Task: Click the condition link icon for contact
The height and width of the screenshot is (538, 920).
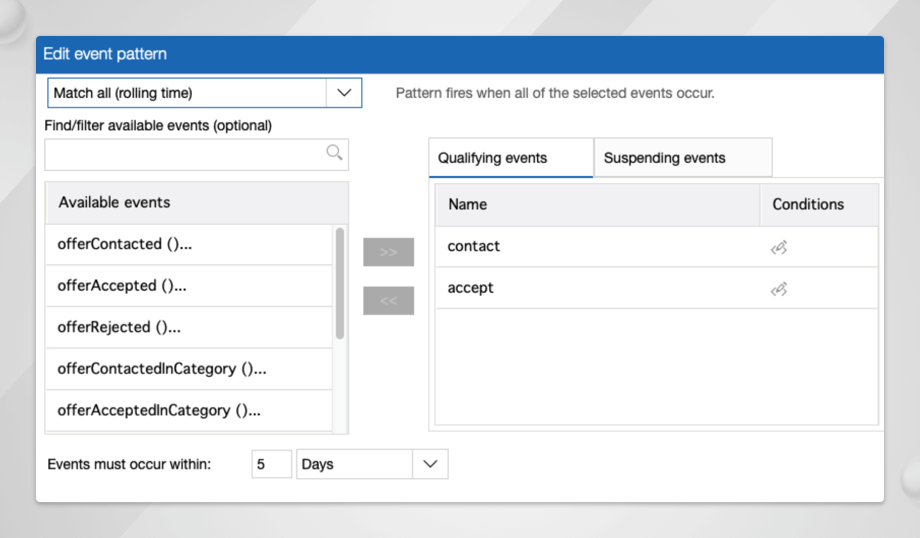Action: coord(779,247)
